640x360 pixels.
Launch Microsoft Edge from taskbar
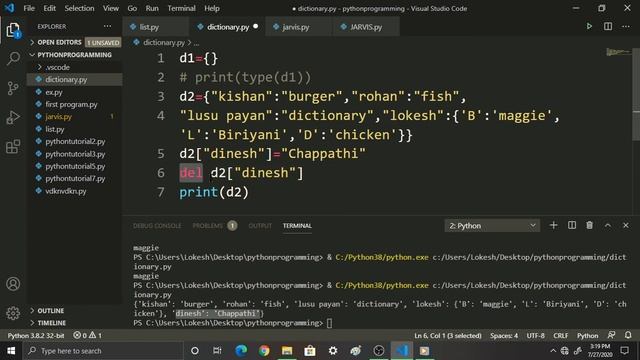(x=241, y=351)
